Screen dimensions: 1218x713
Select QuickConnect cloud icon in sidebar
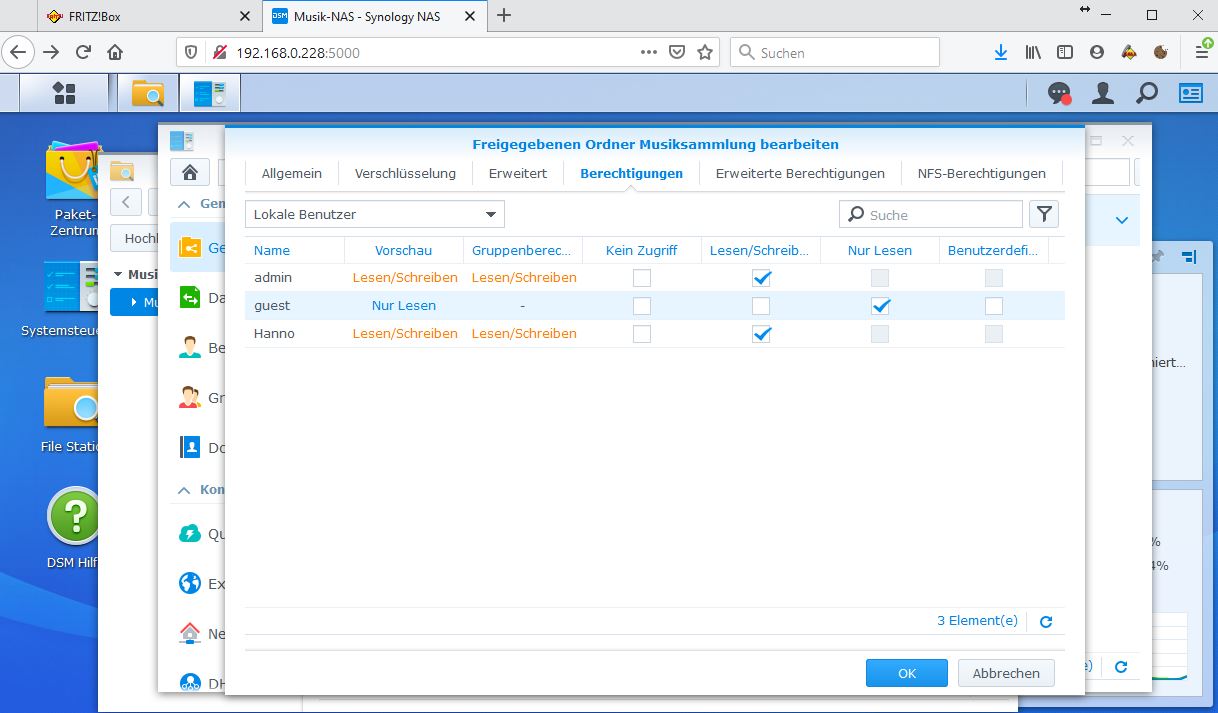[x=190, y=534]
